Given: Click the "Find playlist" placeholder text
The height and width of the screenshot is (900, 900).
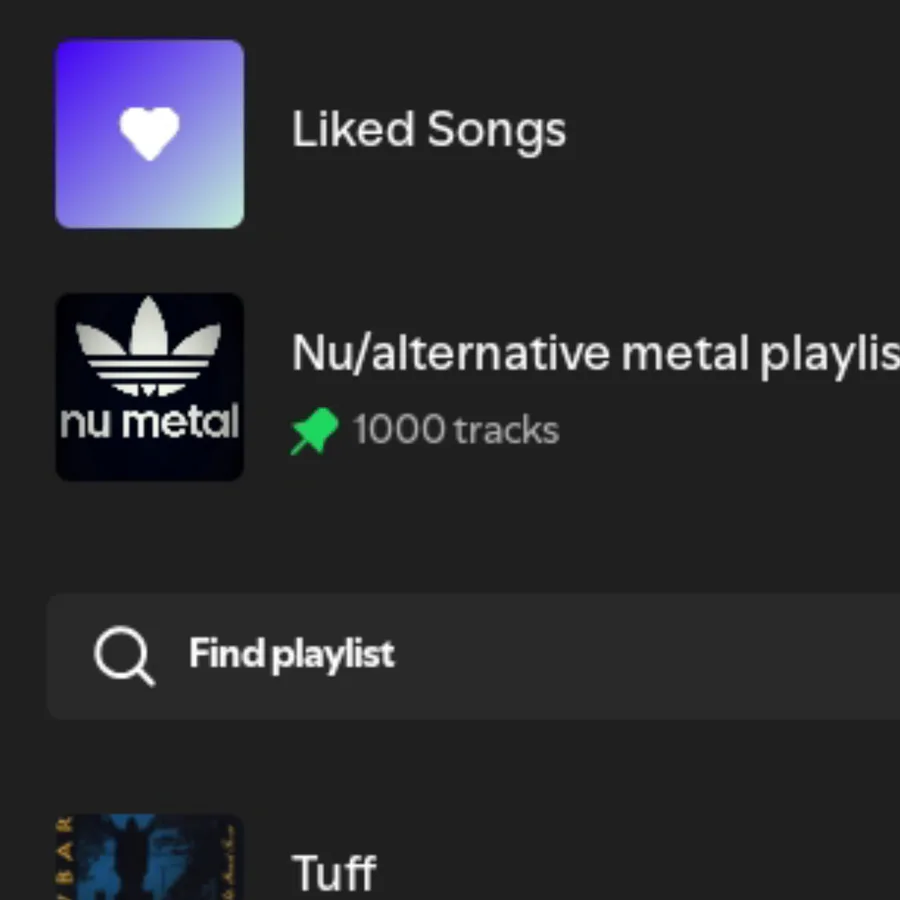Looking at the screenshot, I should (x=291, y=654).
